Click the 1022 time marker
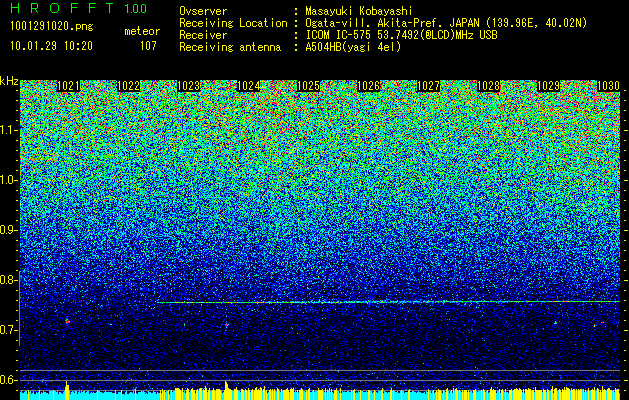Screen dimensions: 629x400 pos(128,86)
